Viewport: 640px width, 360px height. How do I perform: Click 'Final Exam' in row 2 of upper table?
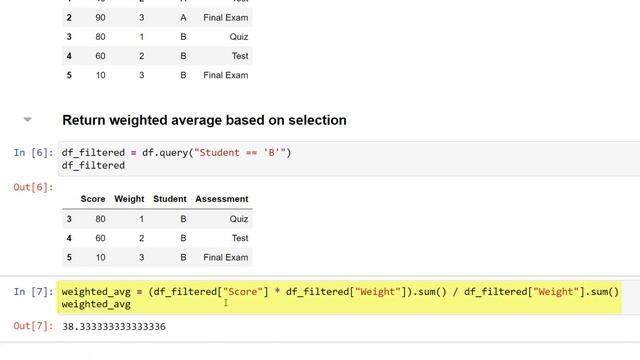click(x=226, y=18)
